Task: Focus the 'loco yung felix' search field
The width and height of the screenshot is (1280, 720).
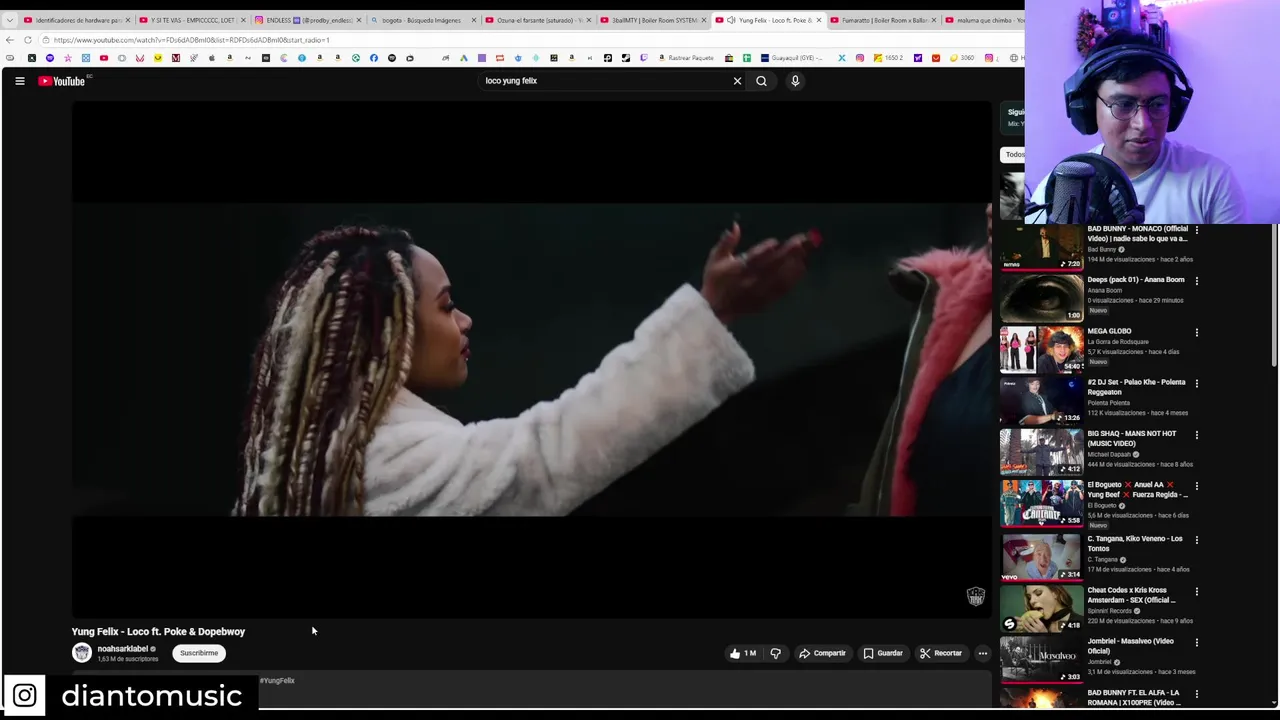Action: [605, 81]
